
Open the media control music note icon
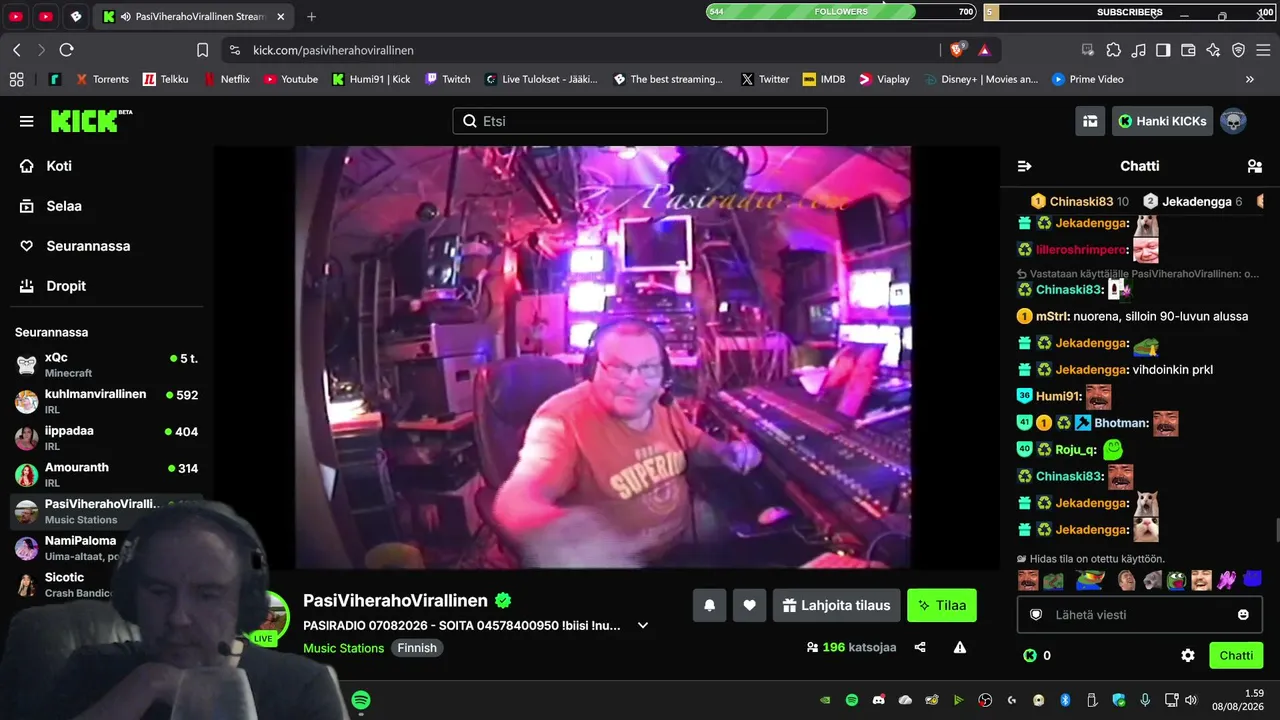coord(1138,50)
